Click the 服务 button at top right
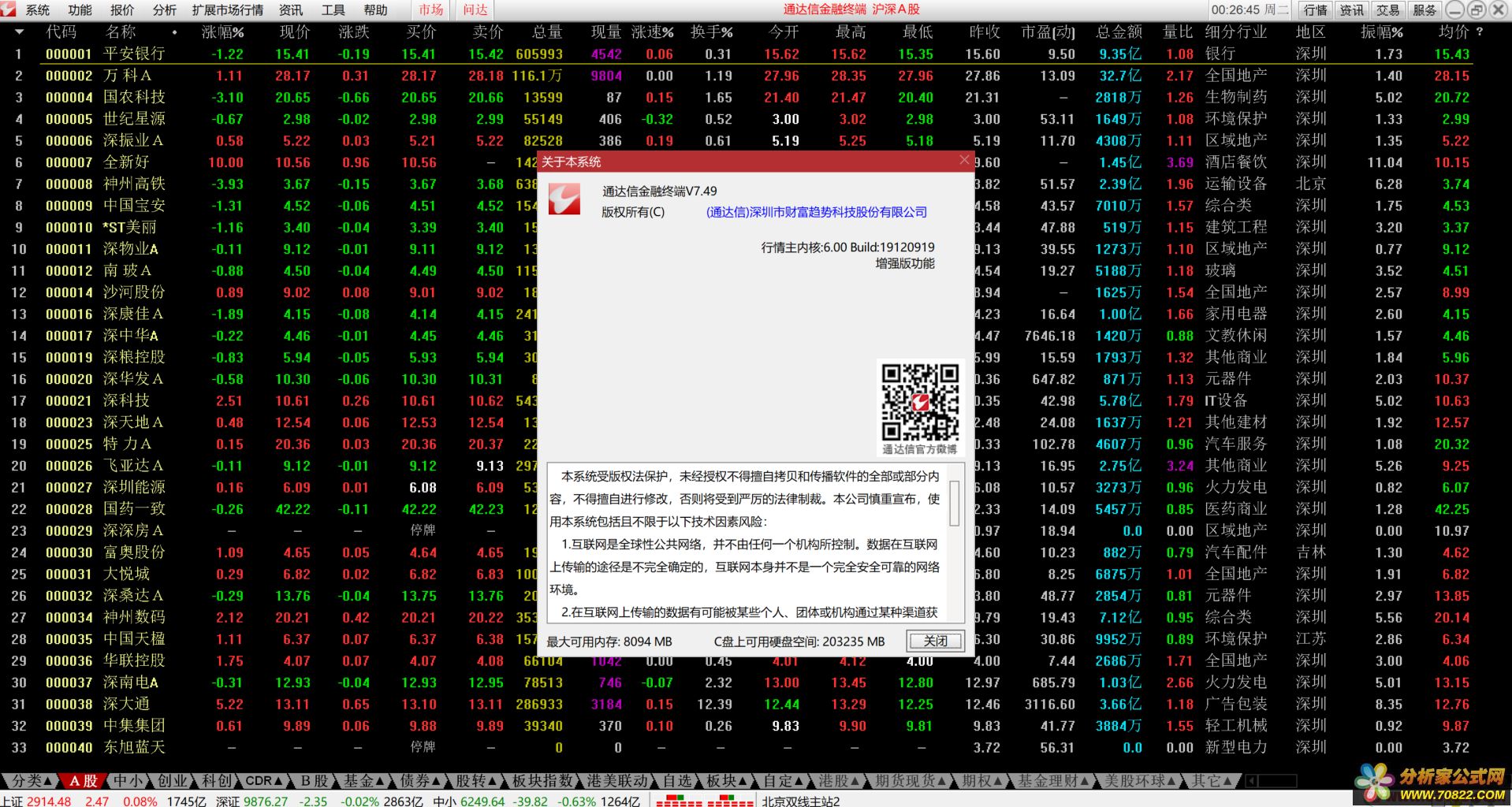 point(1424,10)
